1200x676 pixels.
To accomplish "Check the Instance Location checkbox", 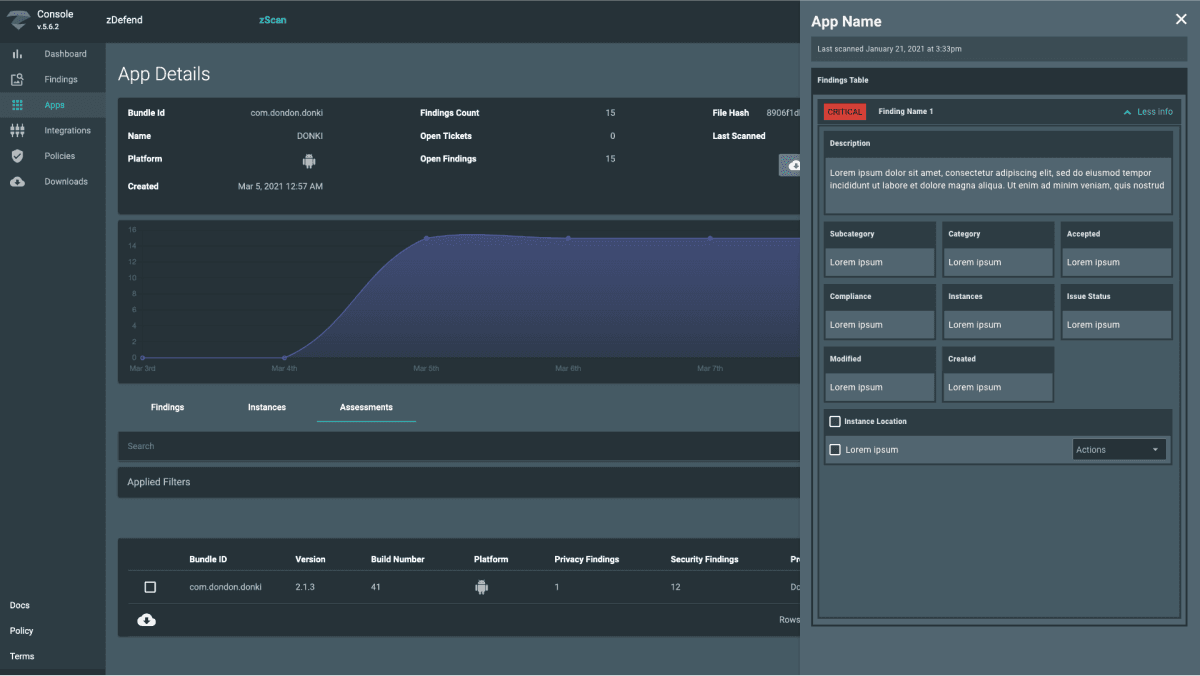I will point(835,421).
